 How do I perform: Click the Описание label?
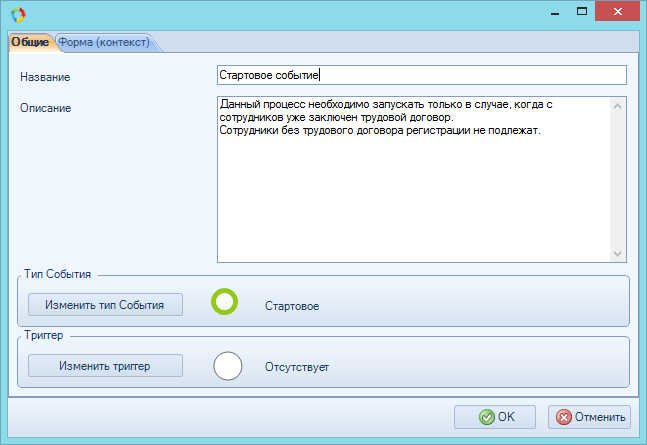[46, 108]
